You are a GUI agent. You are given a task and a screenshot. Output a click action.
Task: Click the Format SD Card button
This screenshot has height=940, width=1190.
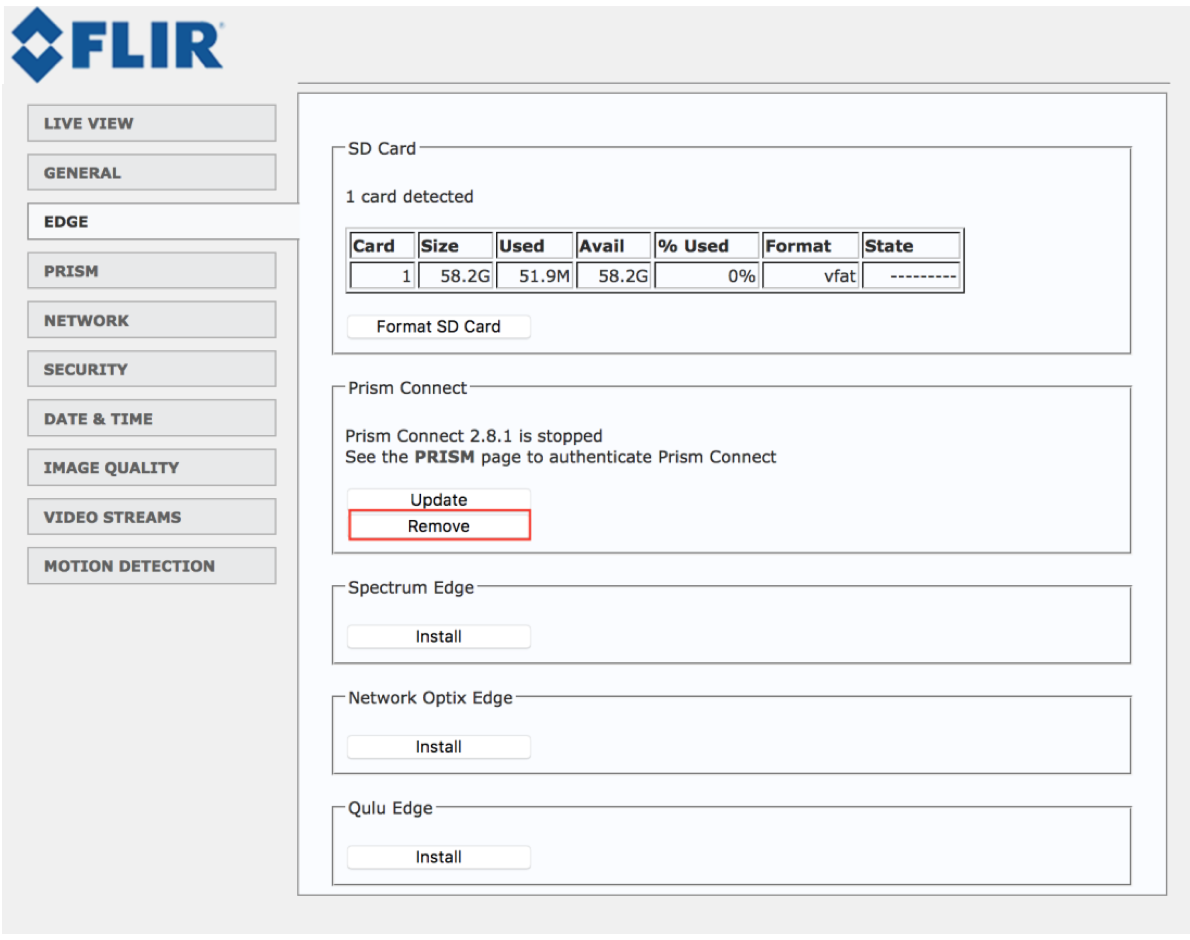439,326
